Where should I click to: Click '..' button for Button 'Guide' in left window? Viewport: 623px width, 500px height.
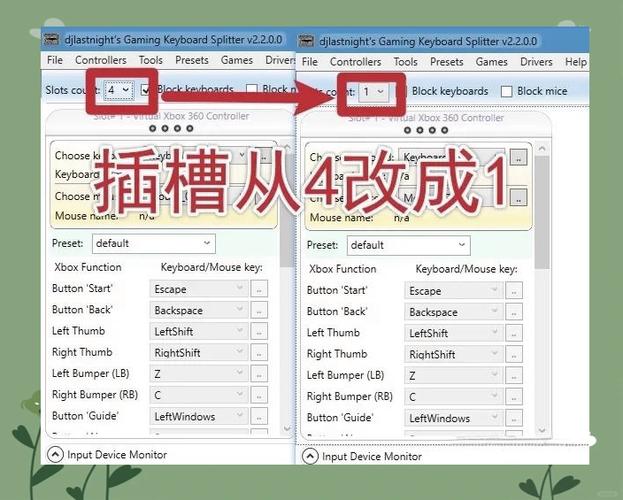click(x=259, y=417)
